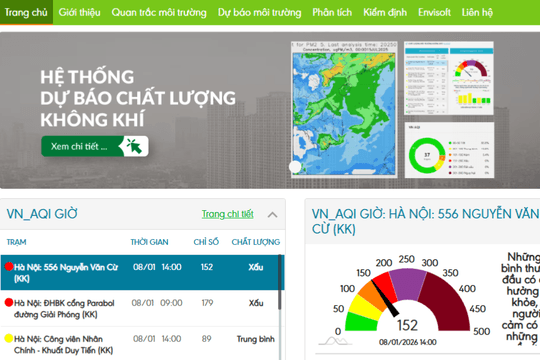540x360 pixels.
Task: Click index value 89 in station table
Action: [x=207, y=339]
